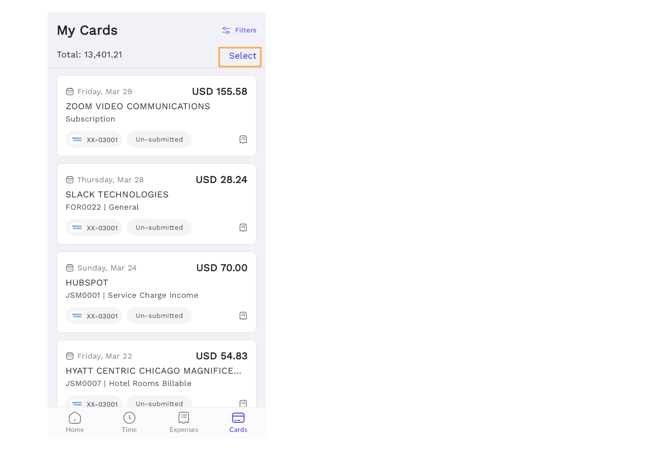Go to the Expenses tab

pyautogui.click(x=184, y=422)
